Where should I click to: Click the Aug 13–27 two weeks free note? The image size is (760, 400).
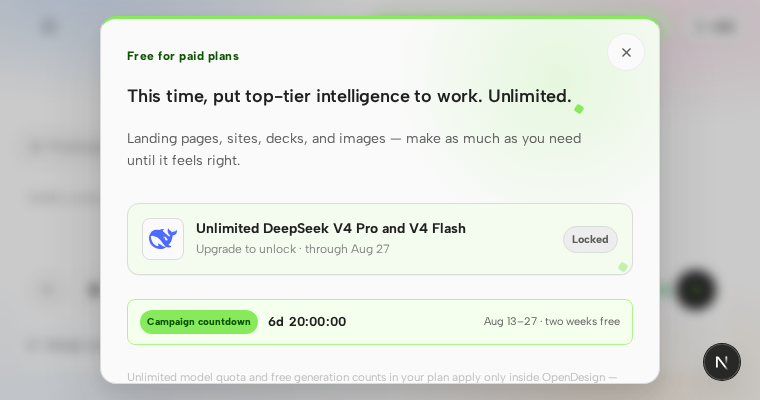[x=552, y=321]
